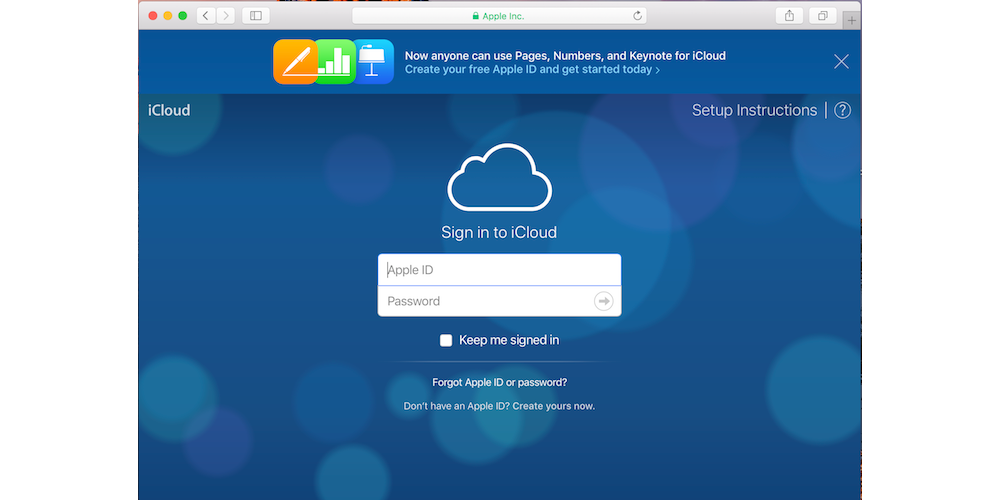Show the Safari sidebar

(256, 16)
